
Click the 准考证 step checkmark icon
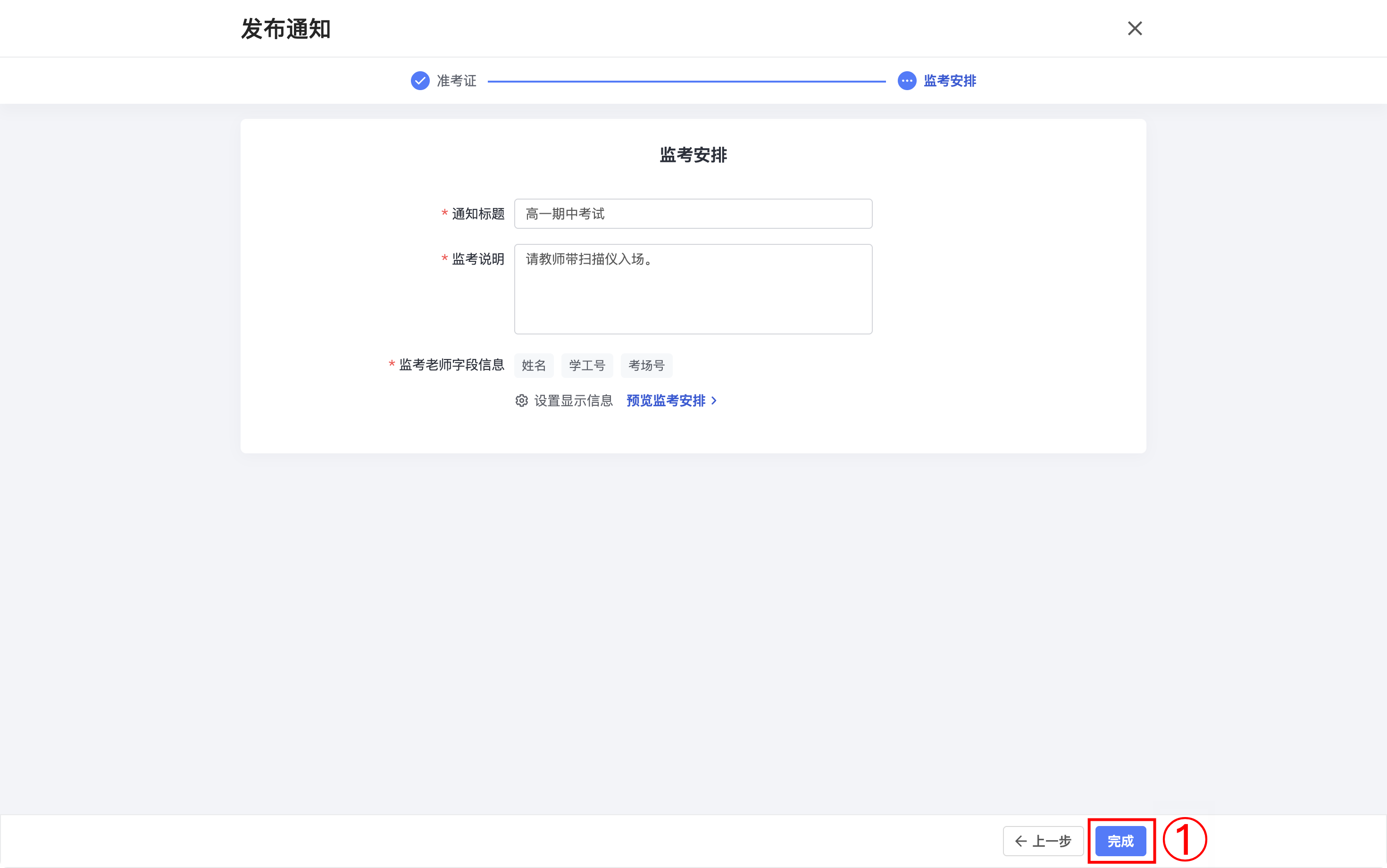[x=420, y=81]
